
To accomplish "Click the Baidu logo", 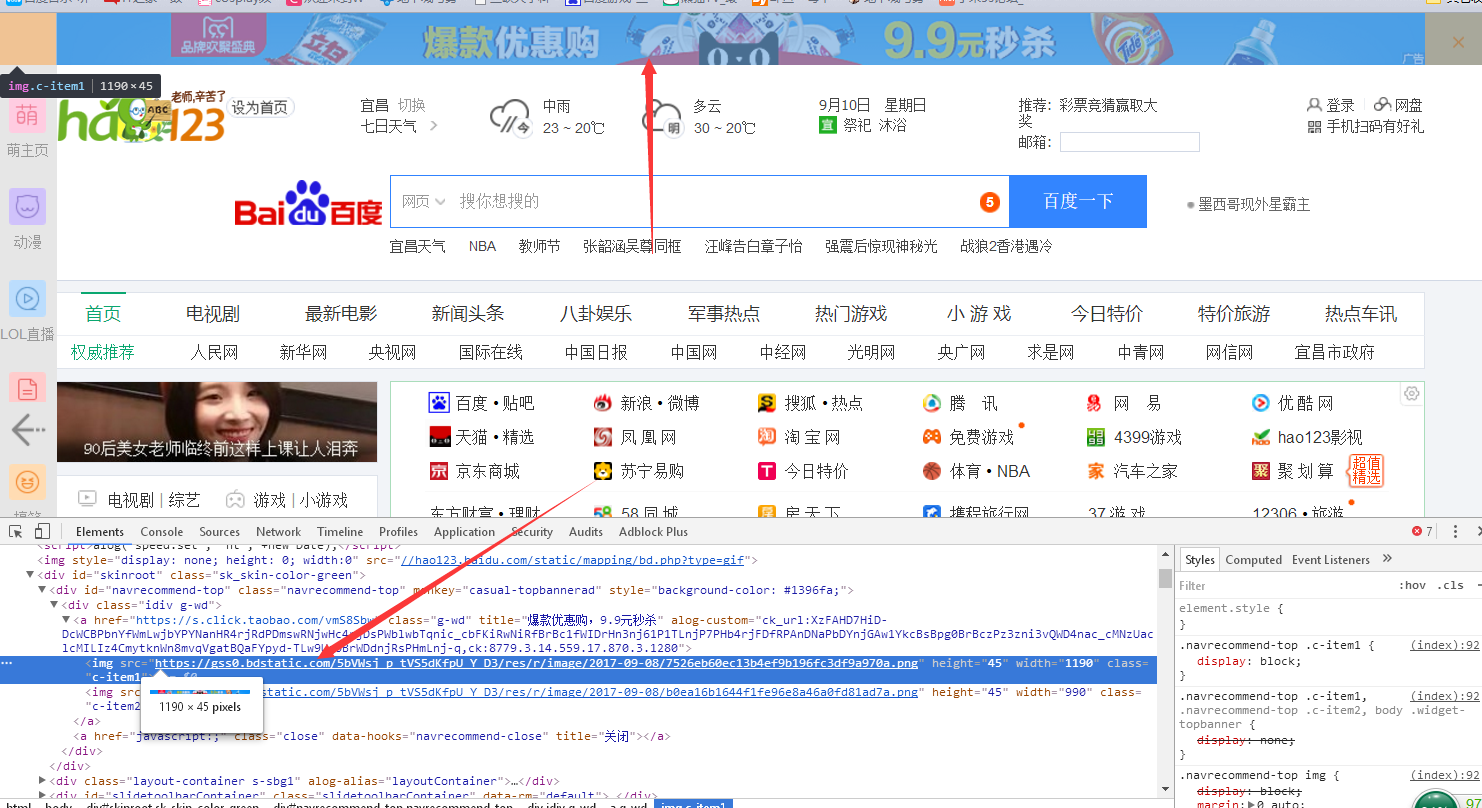I will coord(309,203).
